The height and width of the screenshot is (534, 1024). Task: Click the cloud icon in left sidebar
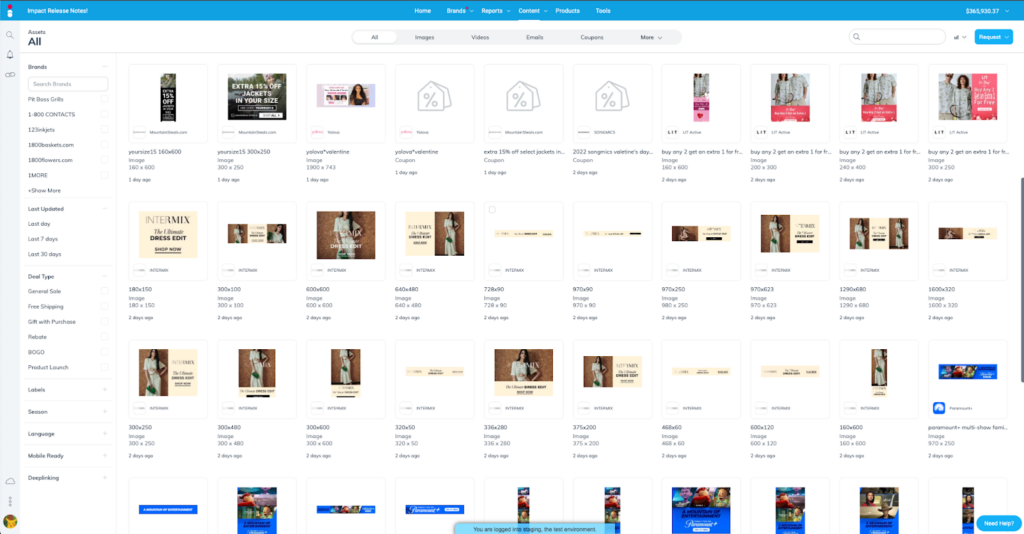(x=10, y=482)
